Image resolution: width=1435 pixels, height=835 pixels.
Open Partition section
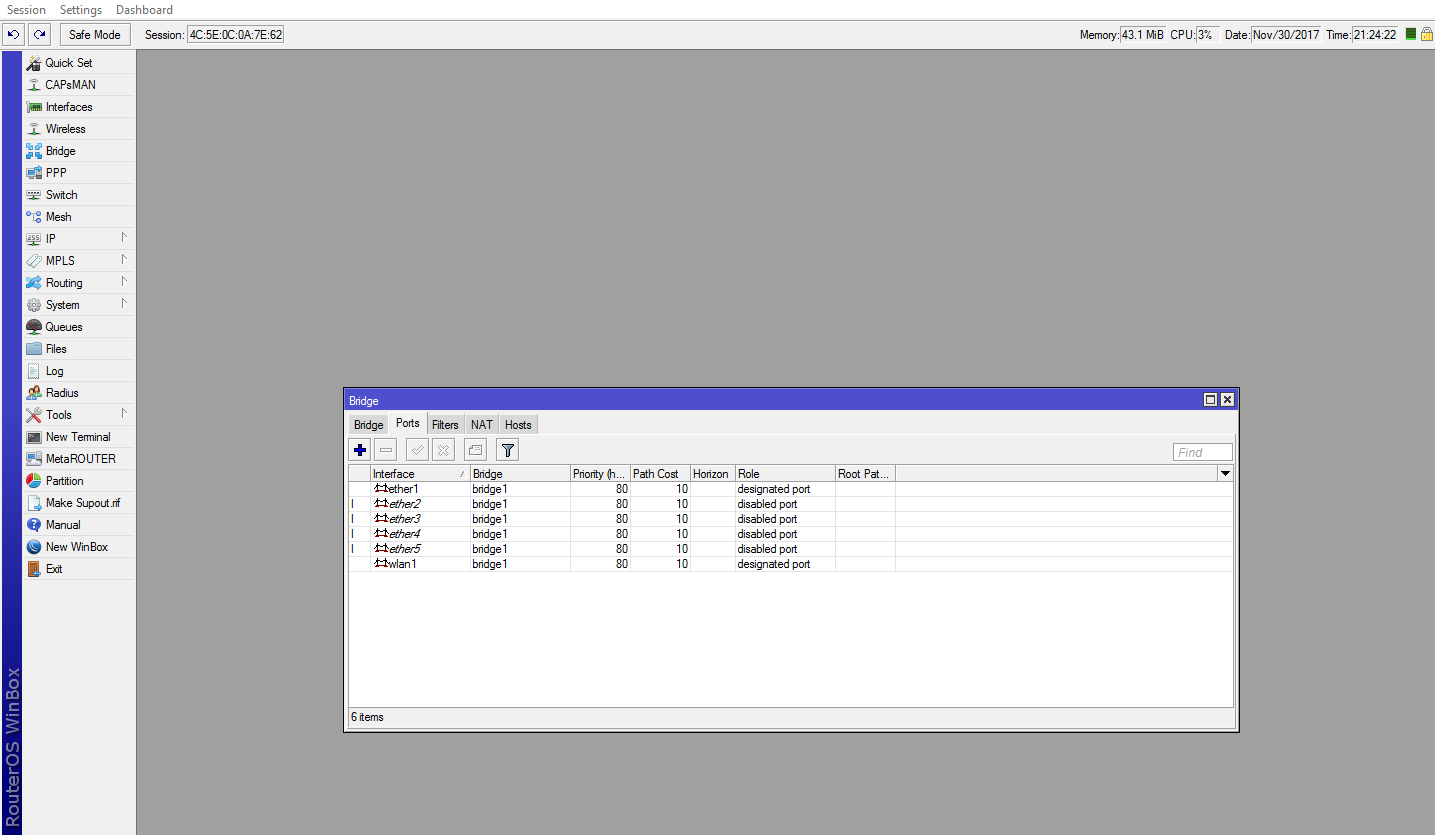click(x=79, y=481)
